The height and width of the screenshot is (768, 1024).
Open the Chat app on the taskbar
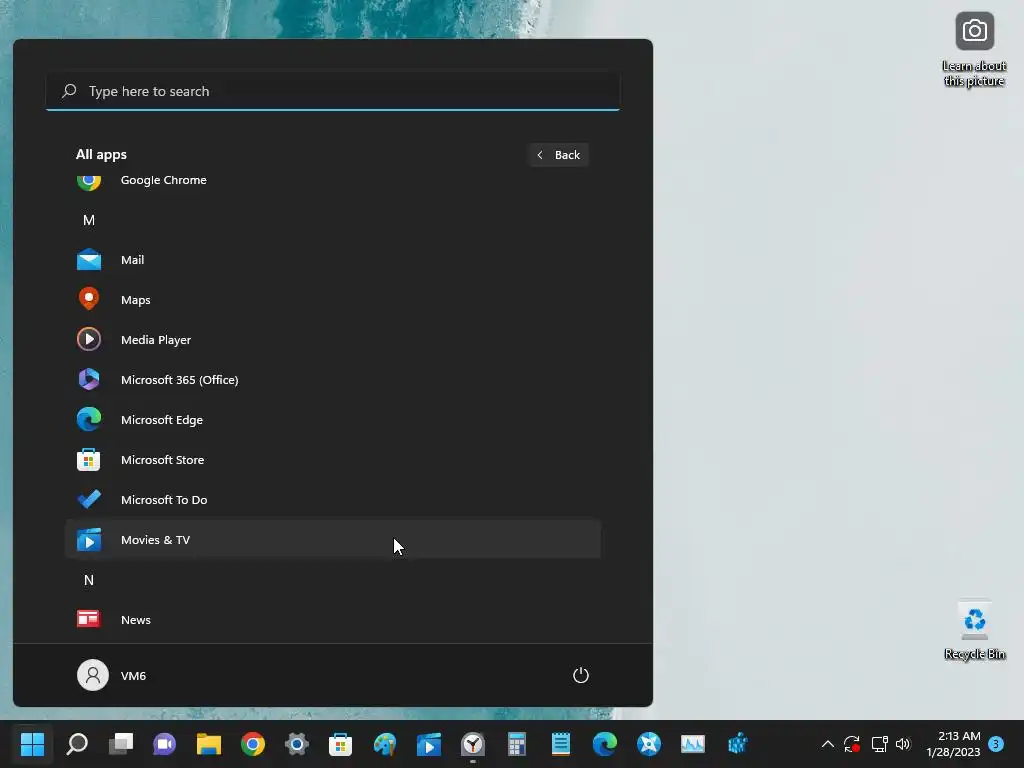coord(165,744)
